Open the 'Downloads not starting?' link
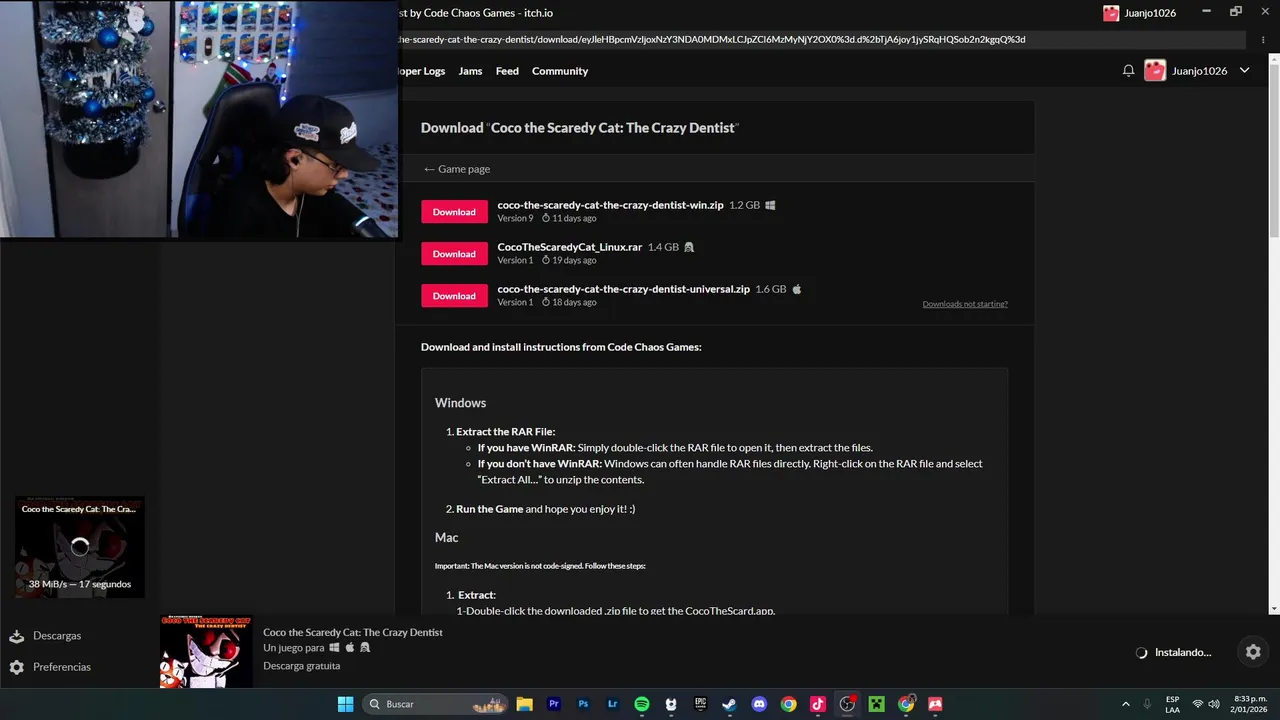The height and width of the screenshot is (720, 1280). click(965, 304)
